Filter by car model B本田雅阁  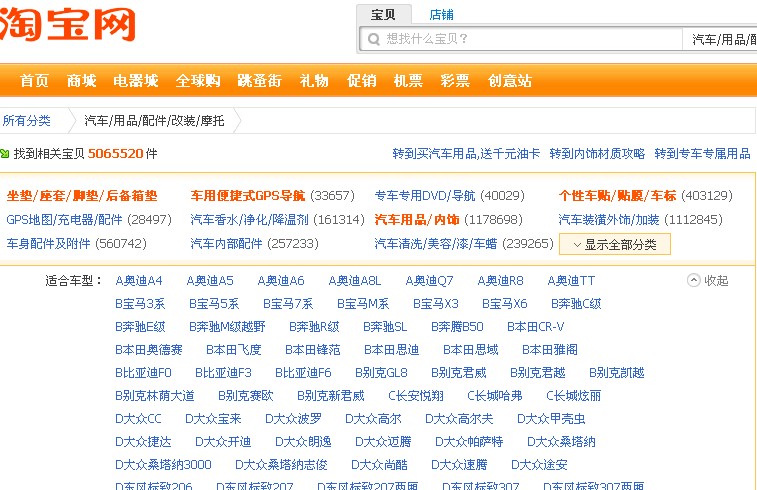[550, 350]
